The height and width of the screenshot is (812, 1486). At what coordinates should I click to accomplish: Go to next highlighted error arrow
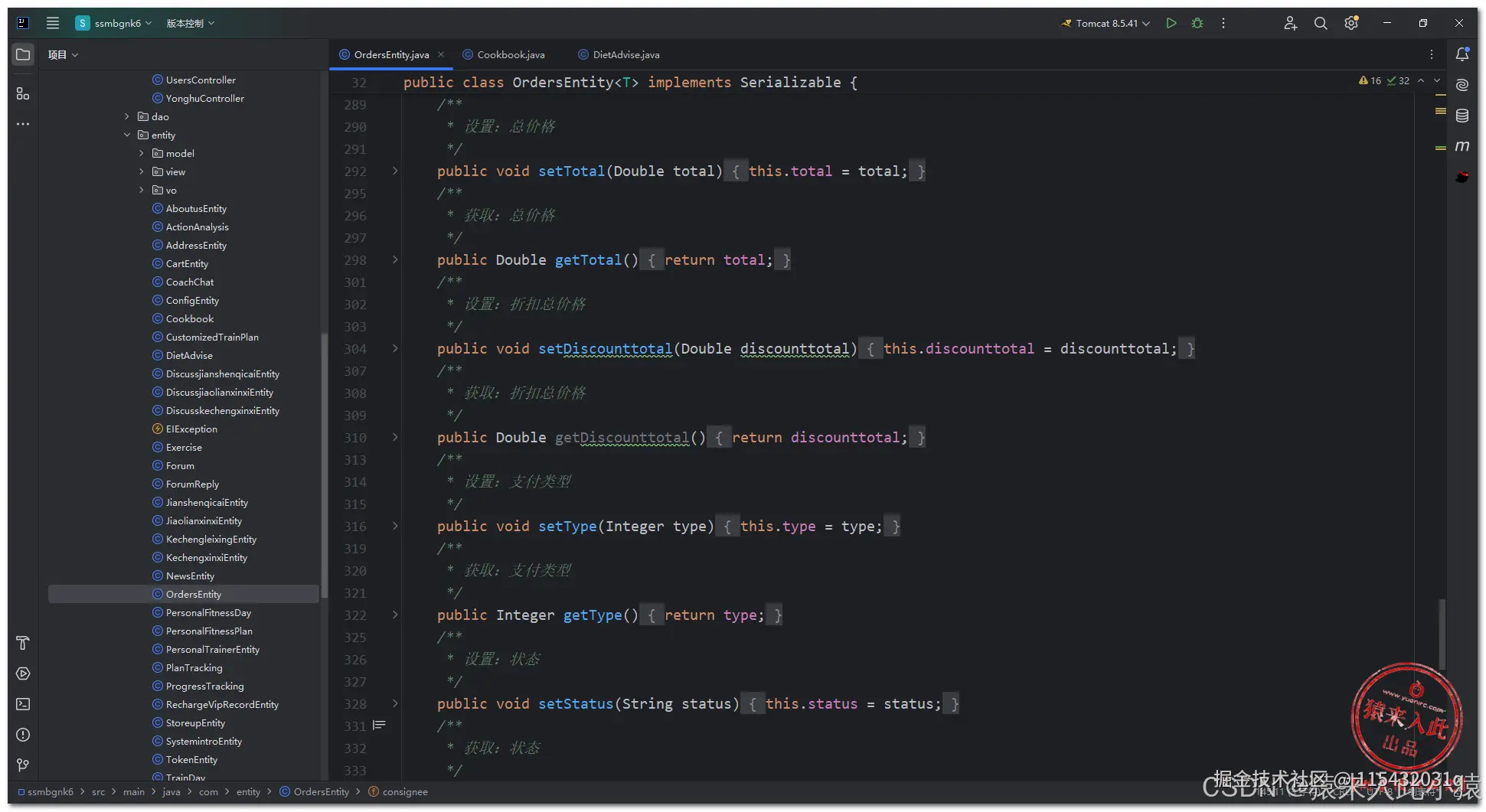pyautogui.click(x=1437, y=80)
